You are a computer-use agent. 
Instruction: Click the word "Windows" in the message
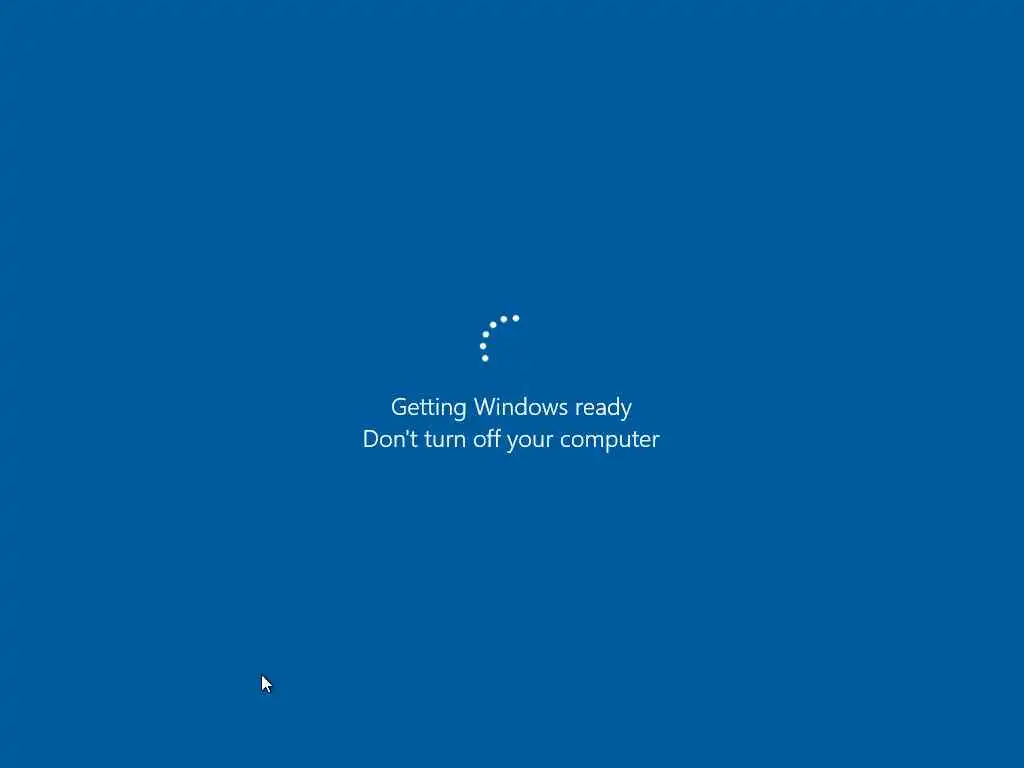(520, 407)
